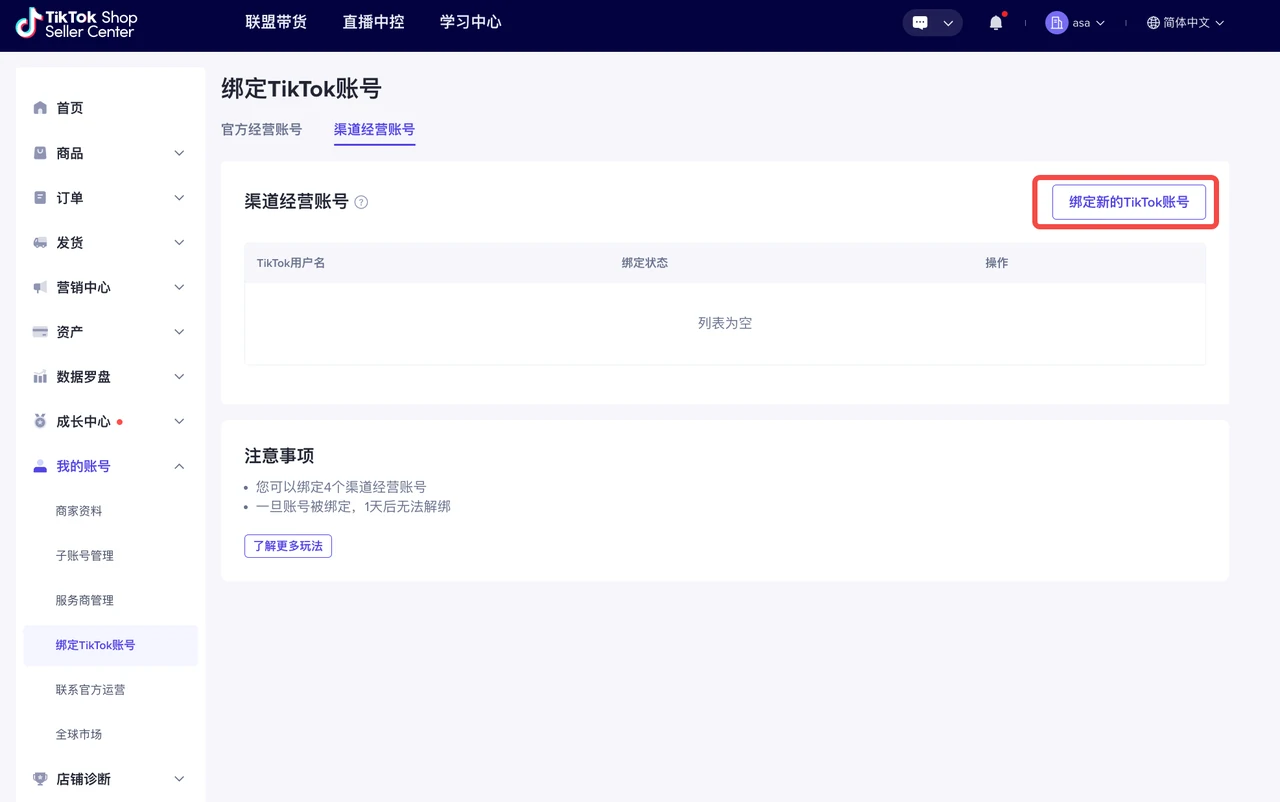Image resolution: width=1280 pixels, height=802 pixels.
Task: Open 学习中心 in the top navigation
Action: (470, 22)
